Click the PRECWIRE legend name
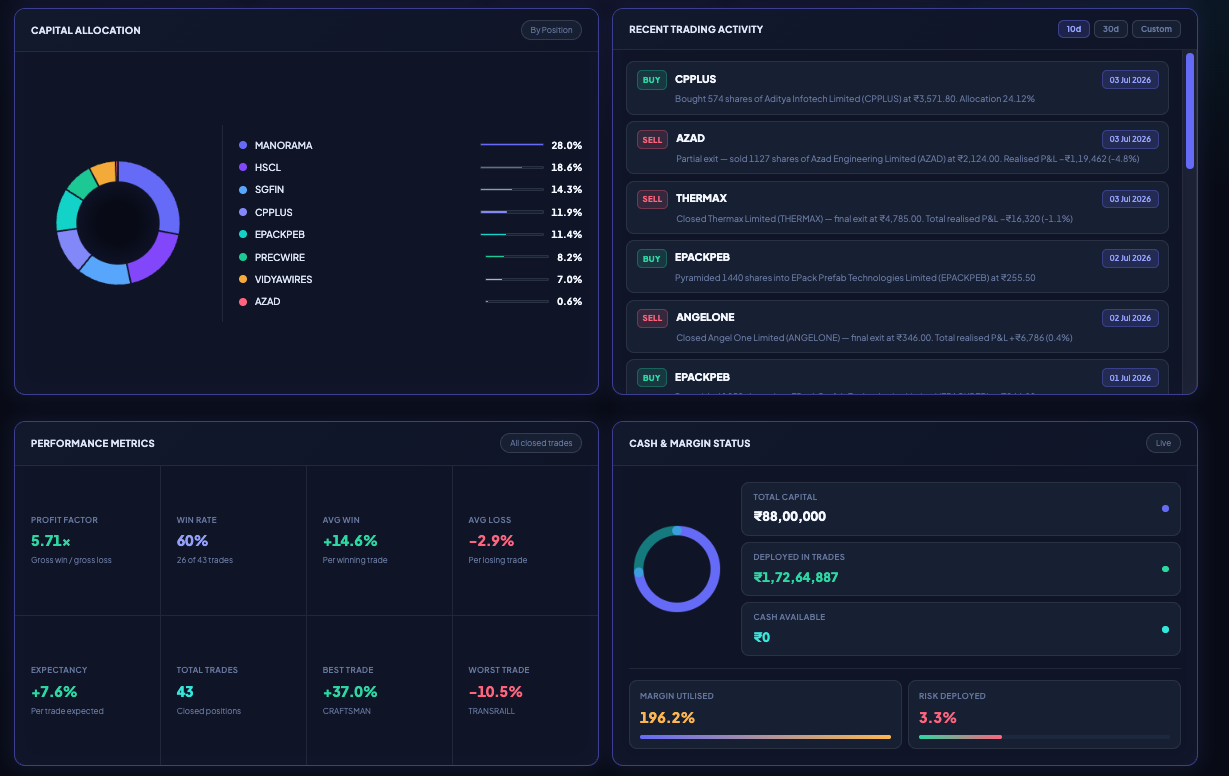The width and height of the screenshot is (1229, 776). coord(280,257)
